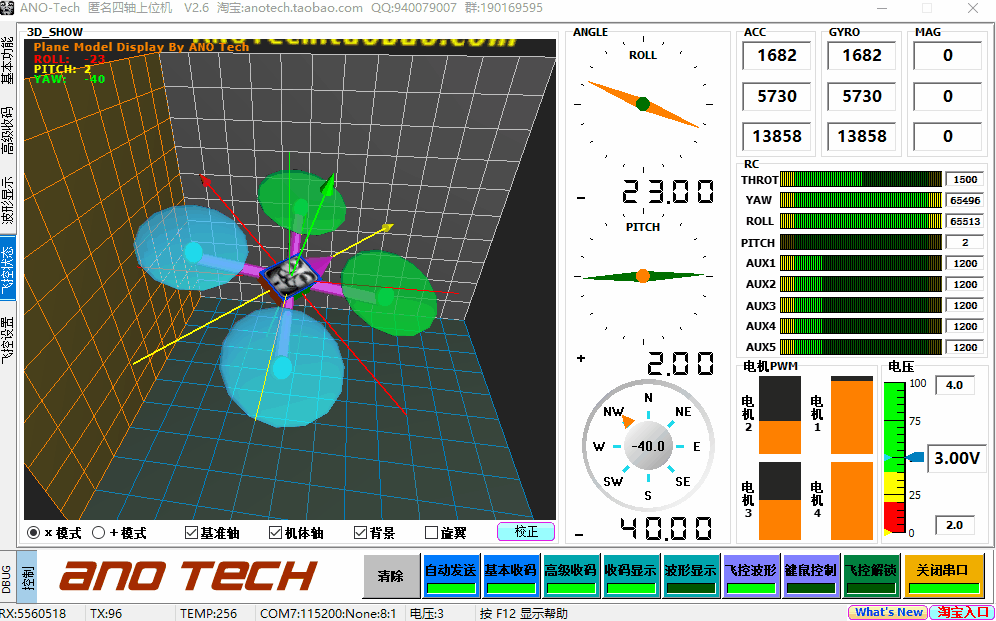Click the ACC value 13858
996x621 pixels.
tap(777, 137)
